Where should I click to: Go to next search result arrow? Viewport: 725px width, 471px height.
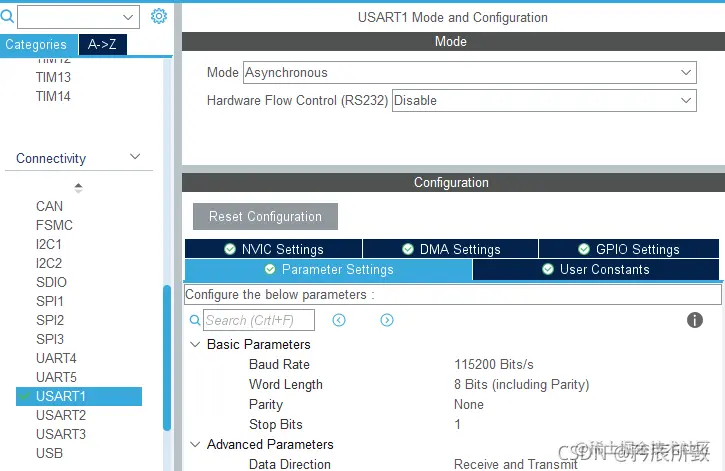[x=387, y=320]
